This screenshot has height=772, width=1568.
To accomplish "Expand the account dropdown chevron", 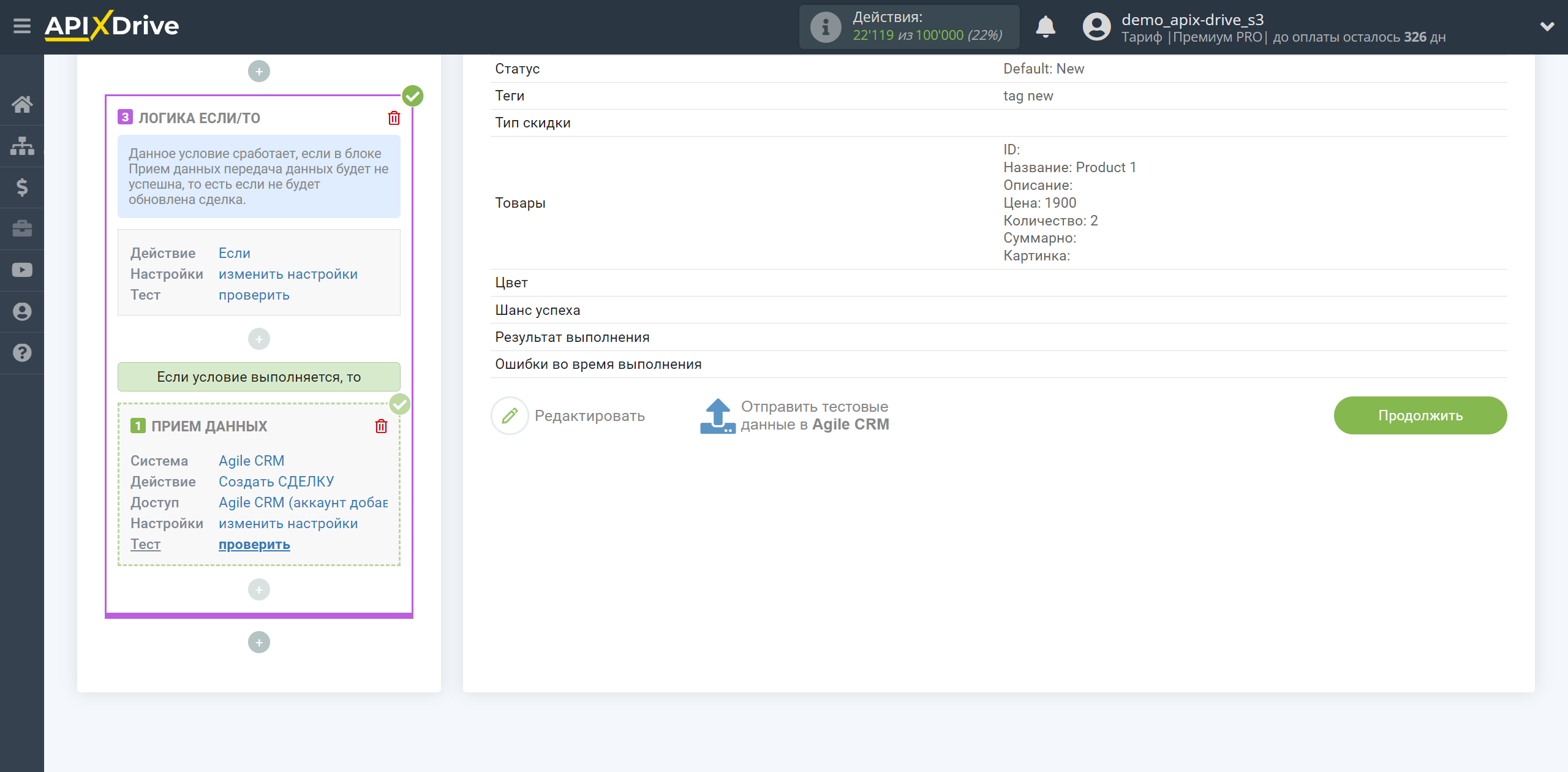I will [1547, 26].
